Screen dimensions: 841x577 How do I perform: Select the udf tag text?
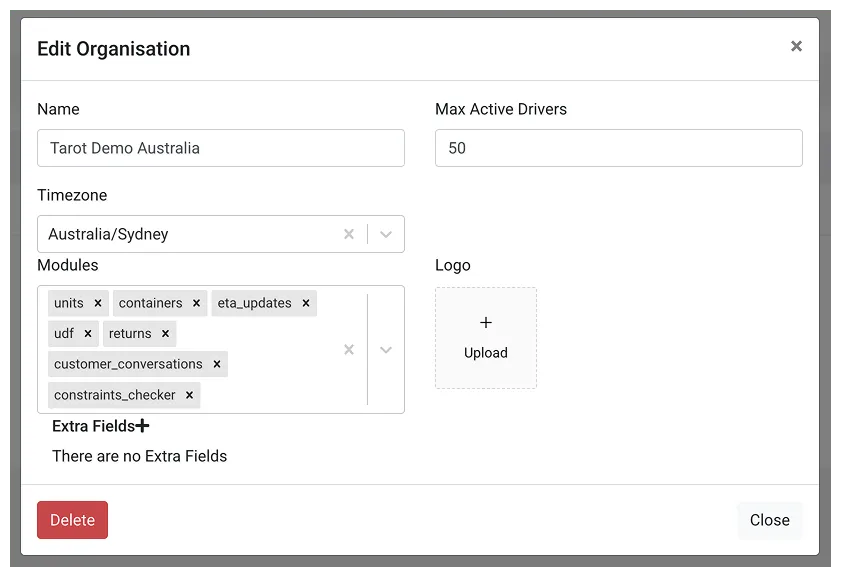click(64, 334)
